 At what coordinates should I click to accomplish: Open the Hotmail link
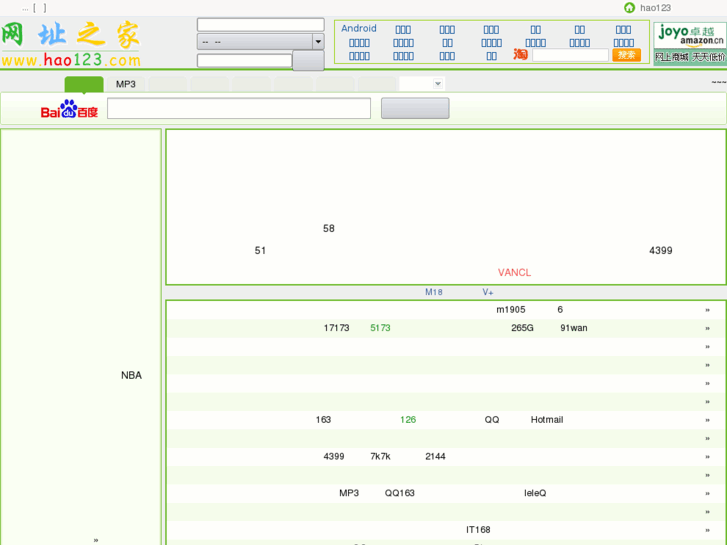(547, 420)
